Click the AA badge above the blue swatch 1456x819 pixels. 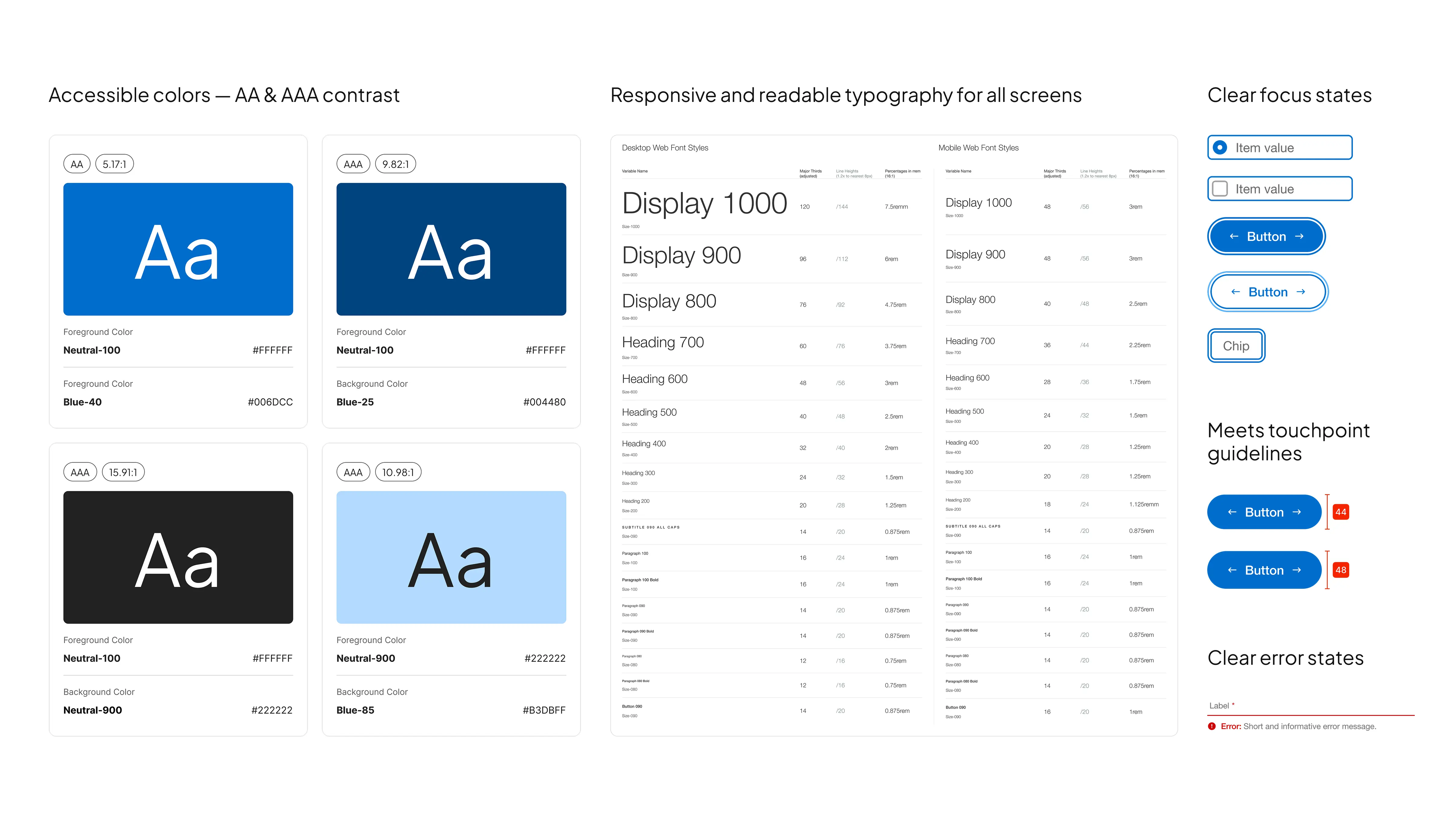[x=76, y=163]
